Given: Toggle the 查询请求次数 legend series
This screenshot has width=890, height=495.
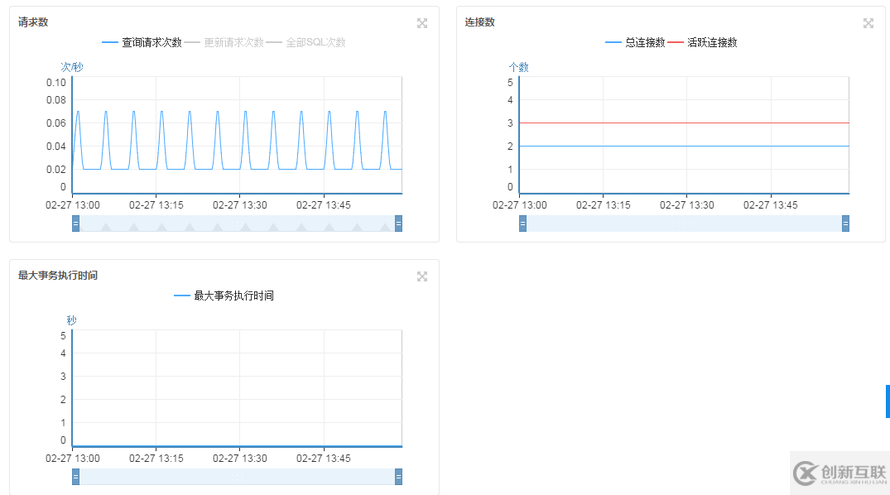Looking at the screenshot, I should (142, 43).
